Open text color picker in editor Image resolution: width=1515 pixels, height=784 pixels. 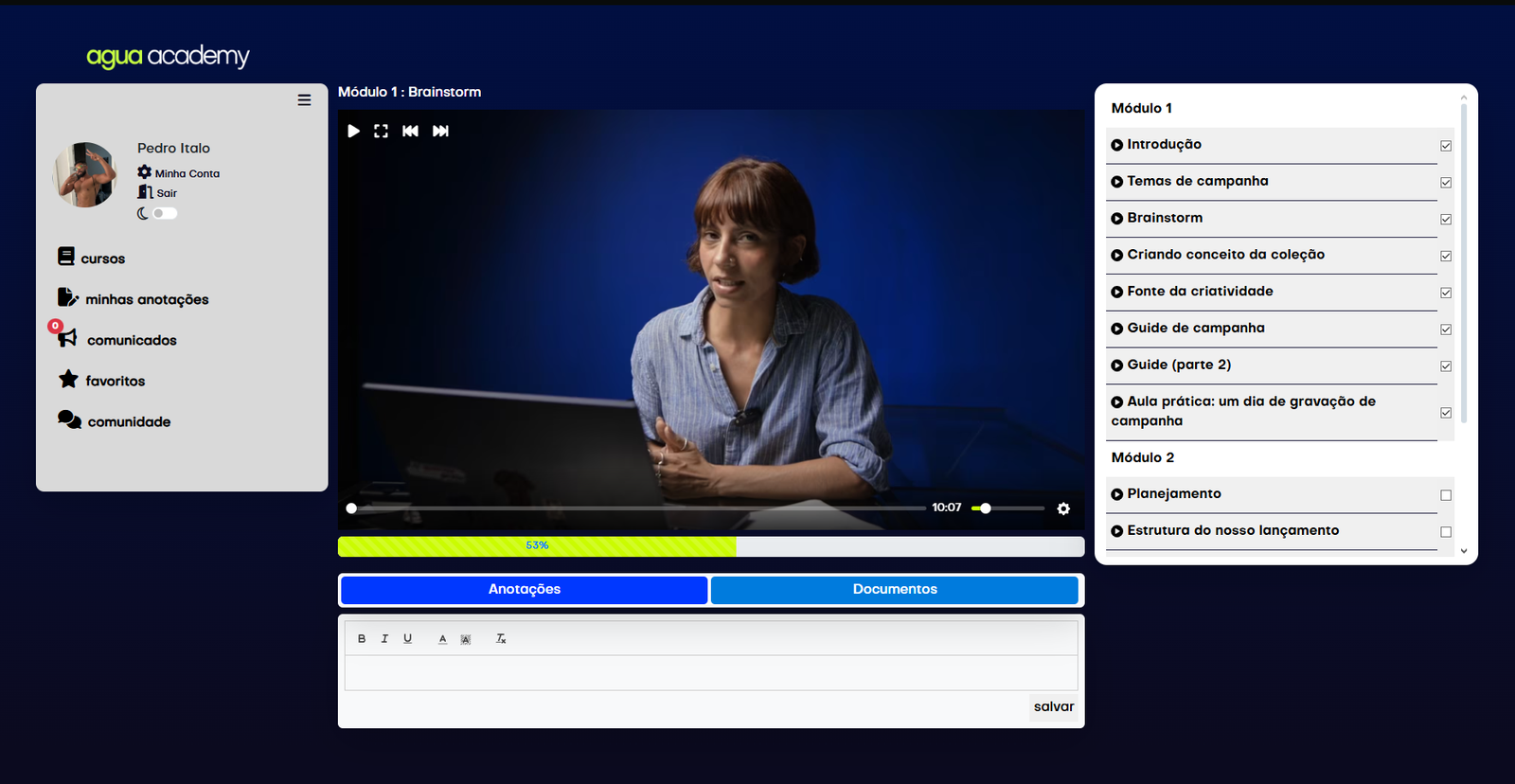pyautogui.click(x=442, y=639)
